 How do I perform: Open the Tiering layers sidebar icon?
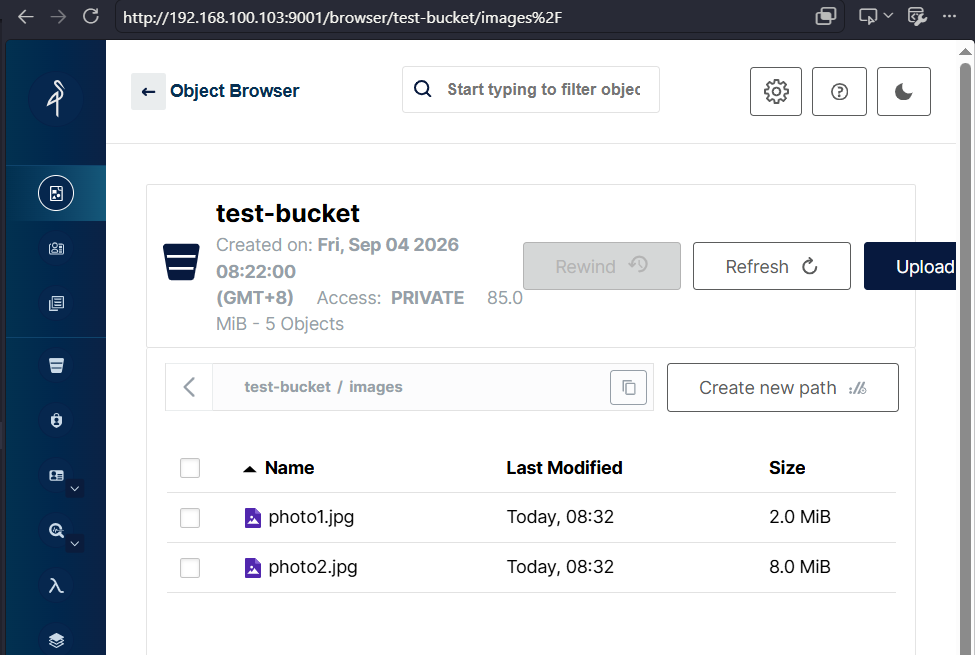[x=56, y=640]
